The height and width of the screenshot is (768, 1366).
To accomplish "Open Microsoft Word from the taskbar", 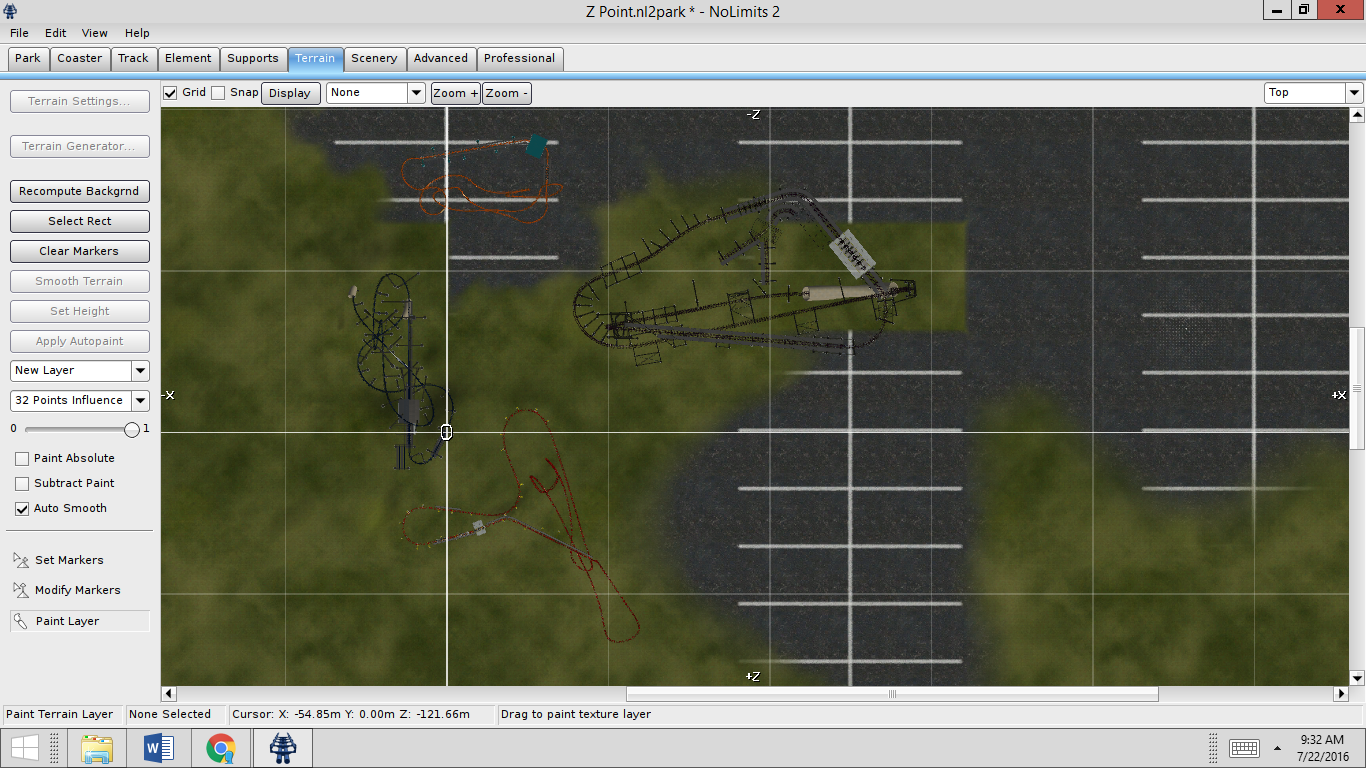I will 159,748.
